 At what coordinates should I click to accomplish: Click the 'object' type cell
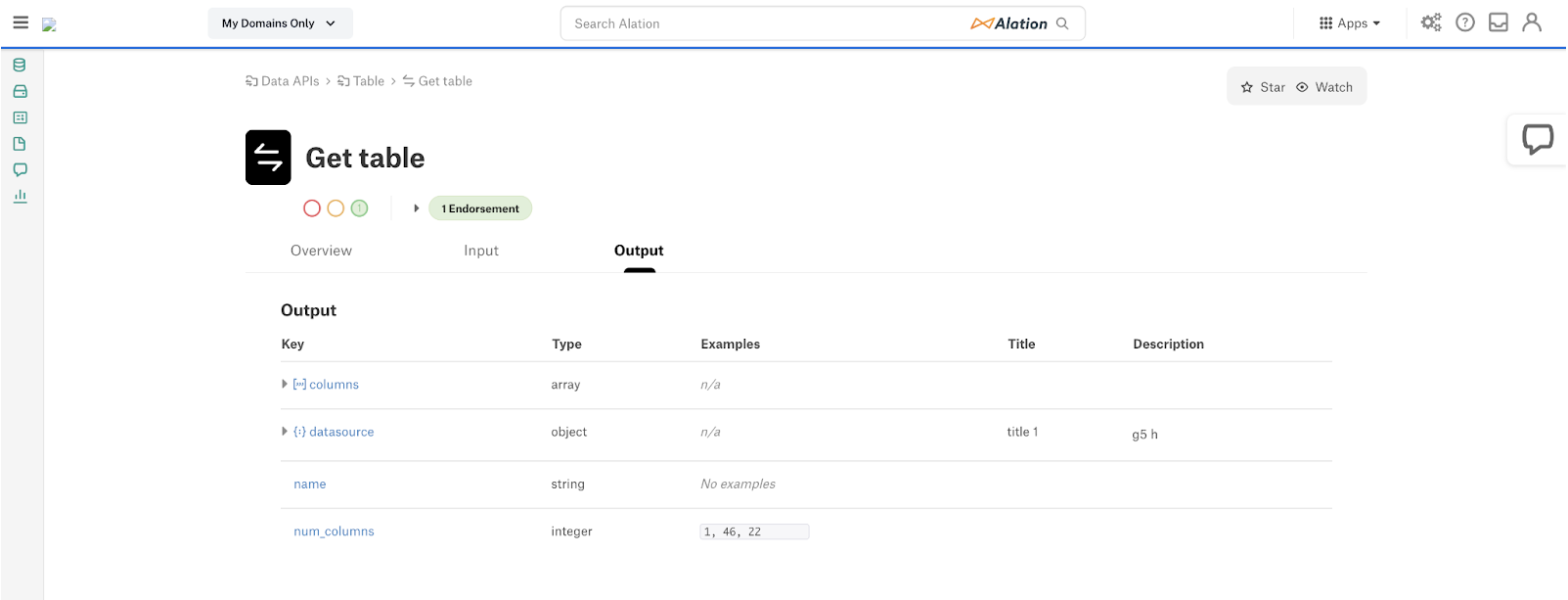pyautogui.click(x=568, y=432)
